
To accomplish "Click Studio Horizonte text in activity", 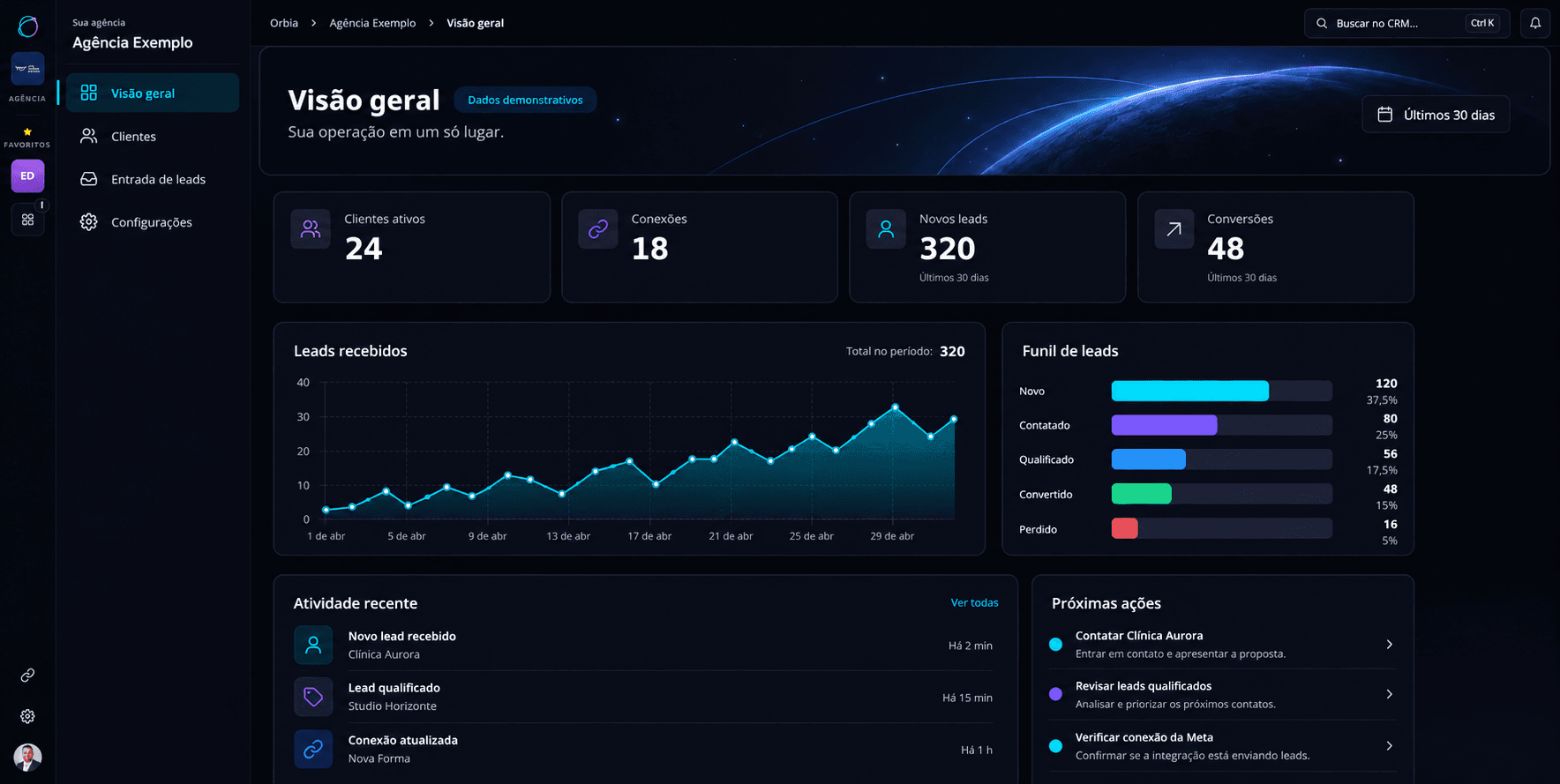I will point(392,706).
